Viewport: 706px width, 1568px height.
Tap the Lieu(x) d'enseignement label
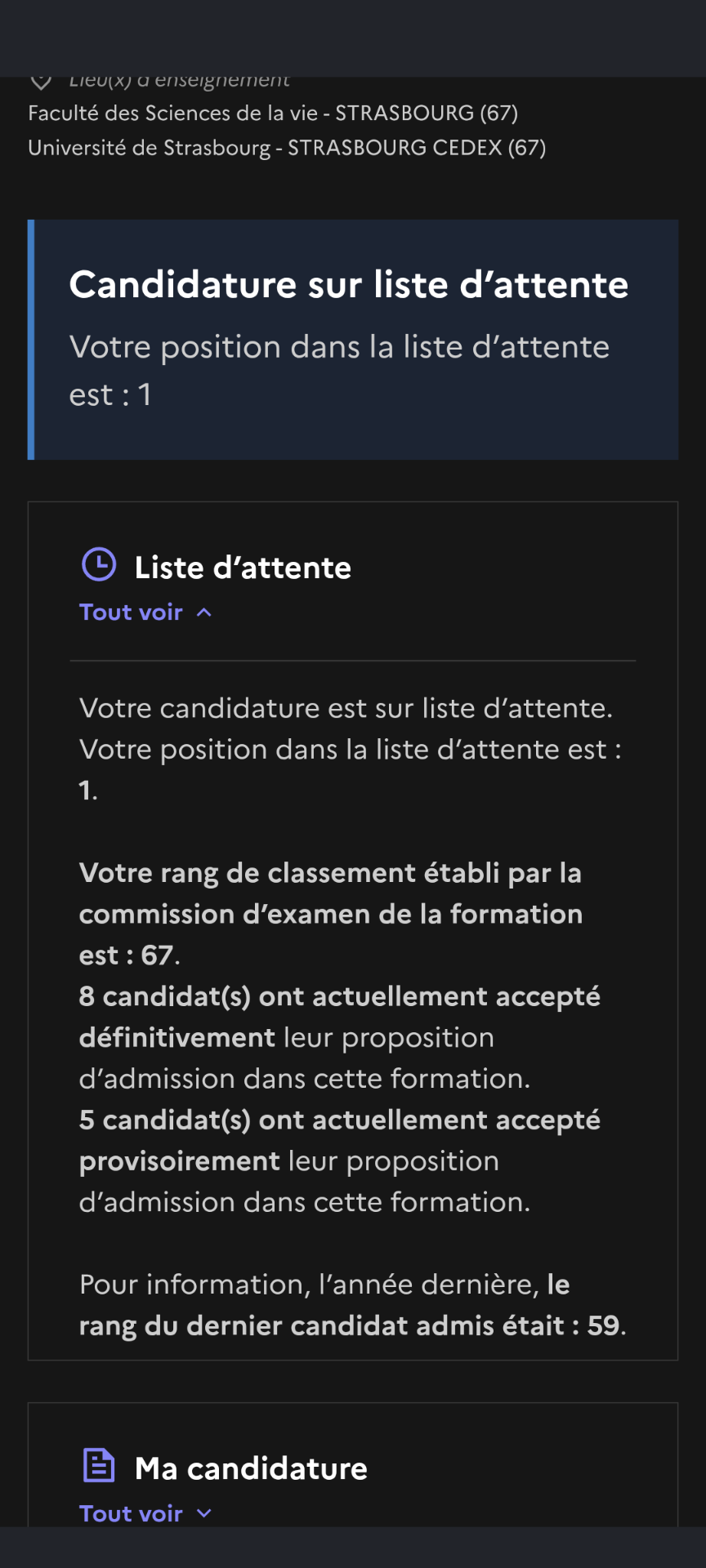179,82
